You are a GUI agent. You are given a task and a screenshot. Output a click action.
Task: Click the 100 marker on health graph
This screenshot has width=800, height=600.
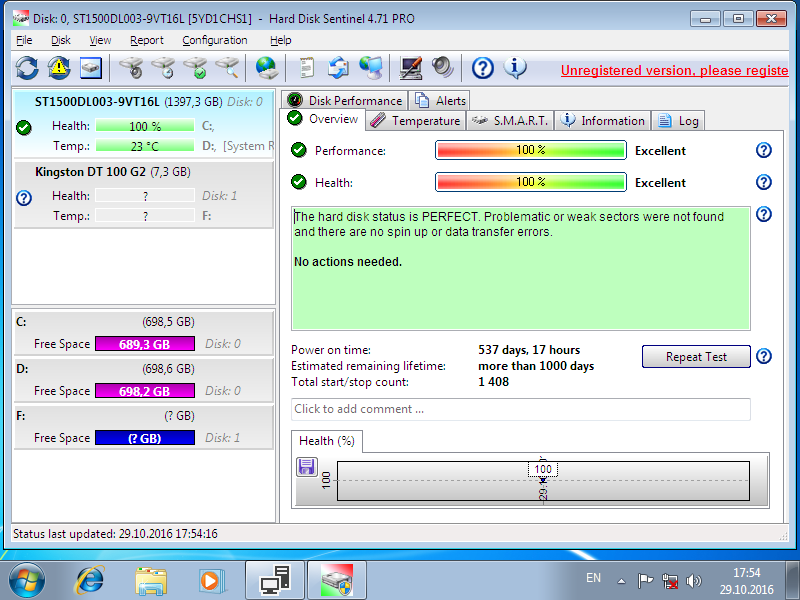pyautogui.click(x=543, y=469)
